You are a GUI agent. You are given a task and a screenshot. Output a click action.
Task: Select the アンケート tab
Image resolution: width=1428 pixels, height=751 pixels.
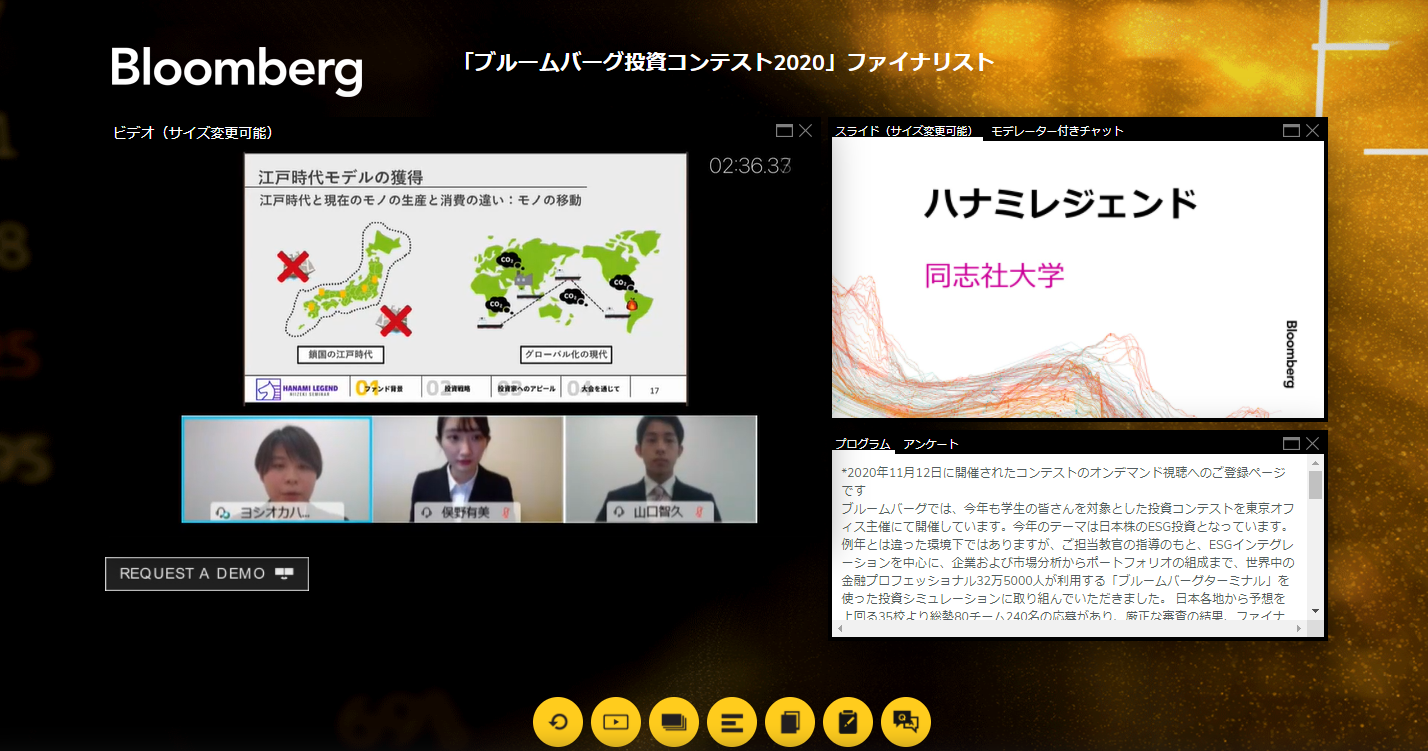tap(931, 444)
